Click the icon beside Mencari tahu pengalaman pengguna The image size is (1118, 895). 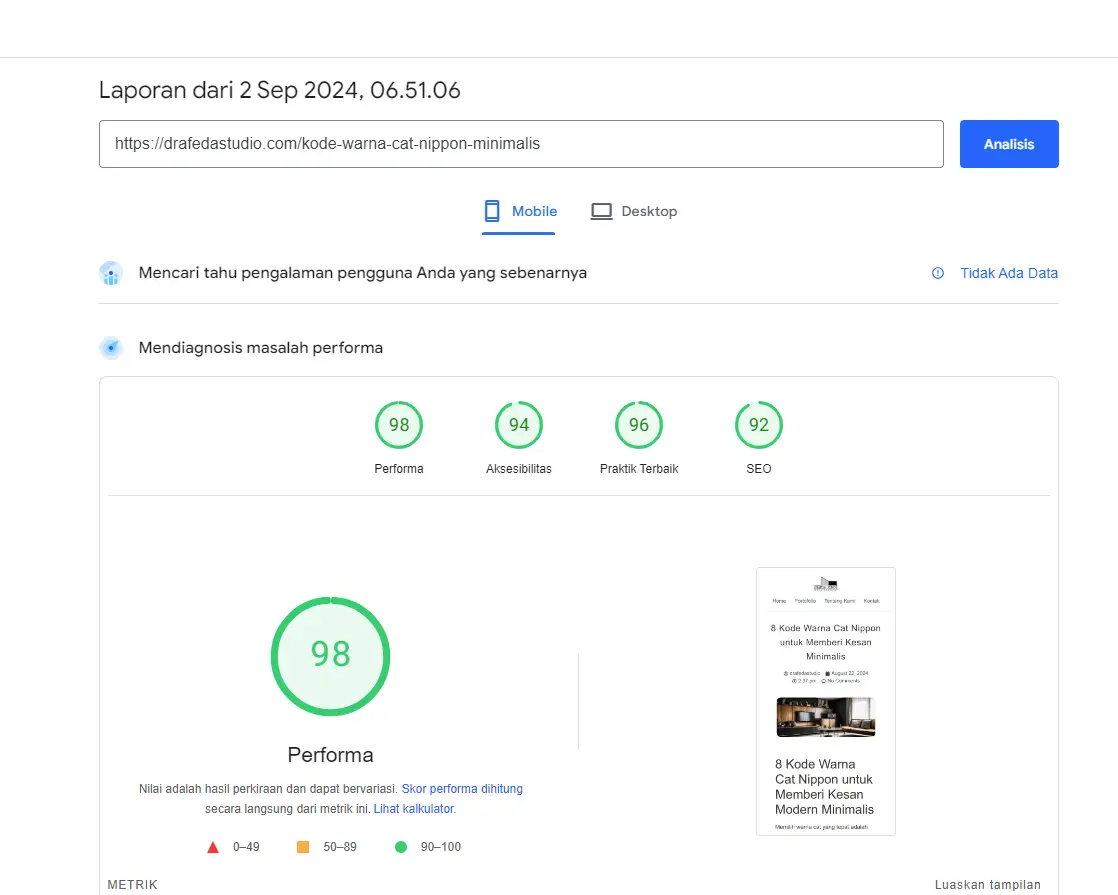[111, 272]
